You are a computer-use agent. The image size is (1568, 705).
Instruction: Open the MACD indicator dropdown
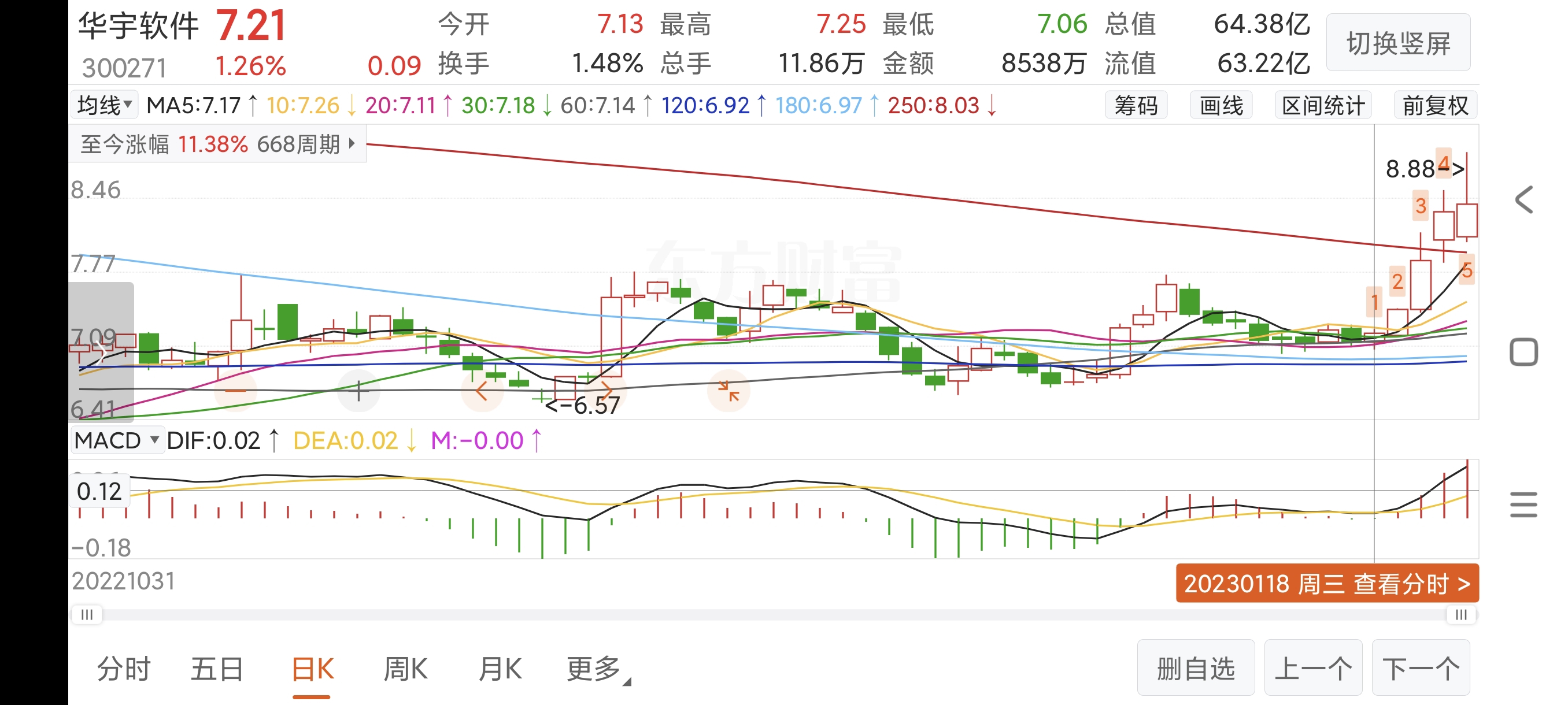(116, 440)
